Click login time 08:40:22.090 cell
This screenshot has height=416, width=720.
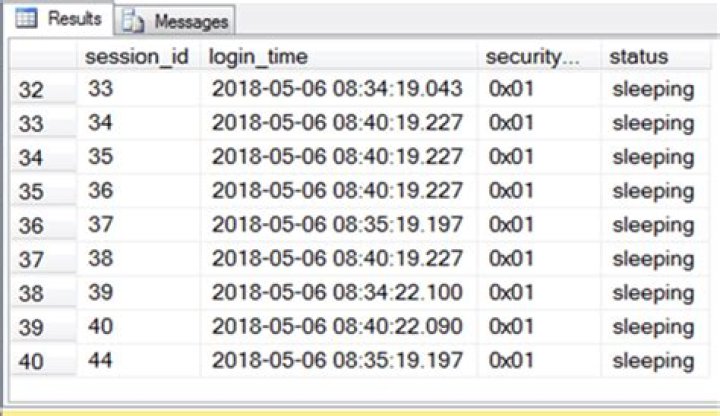(x=337, y=327)
